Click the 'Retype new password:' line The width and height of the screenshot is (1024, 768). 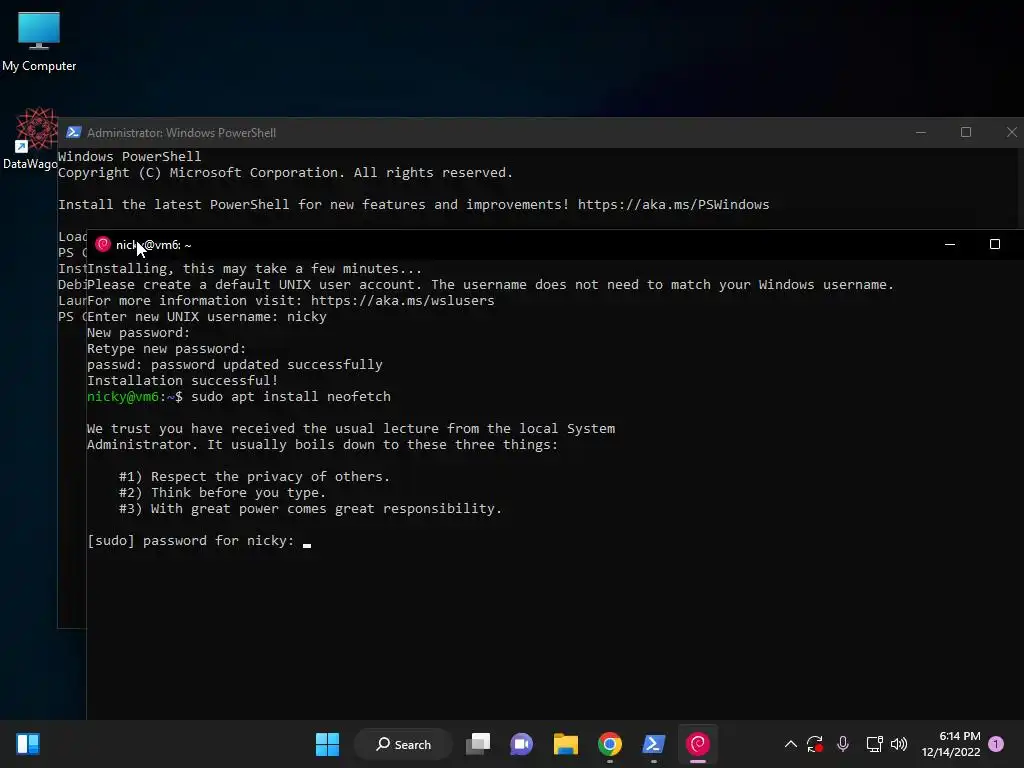point(167,349)
